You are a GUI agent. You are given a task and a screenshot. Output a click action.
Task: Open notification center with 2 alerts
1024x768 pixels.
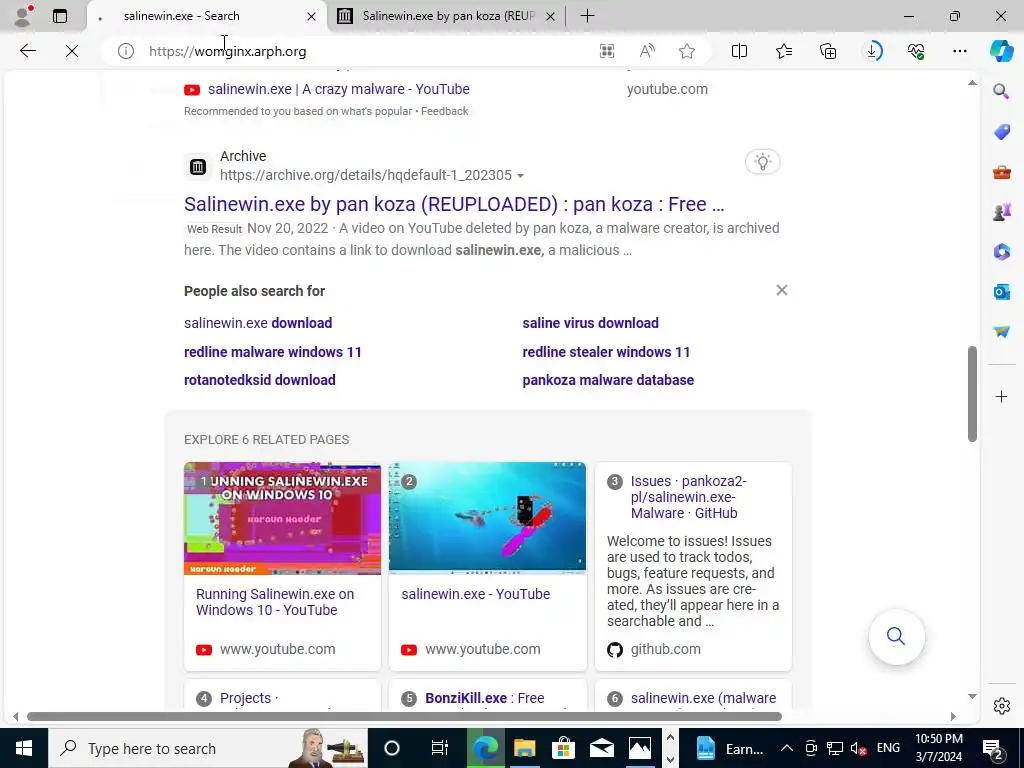click(993, 749)
